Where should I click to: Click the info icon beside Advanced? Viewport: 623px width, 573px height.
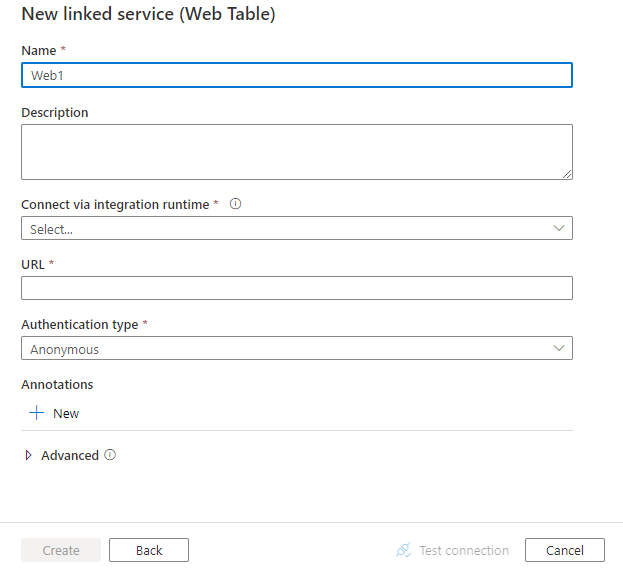tap(110, 455)
